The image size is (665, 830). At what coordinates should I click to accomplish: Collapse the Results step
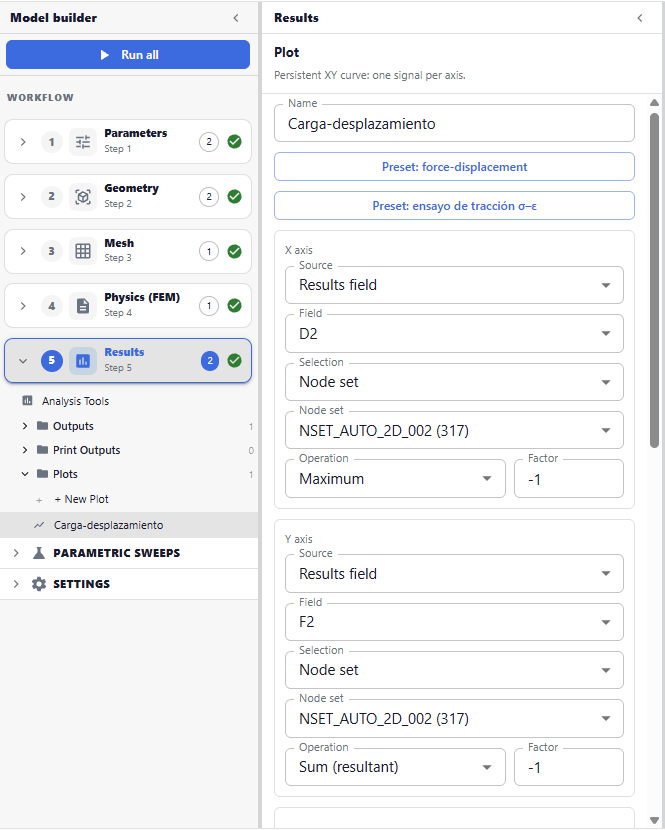pyautogui.click(x=23, y=361)
